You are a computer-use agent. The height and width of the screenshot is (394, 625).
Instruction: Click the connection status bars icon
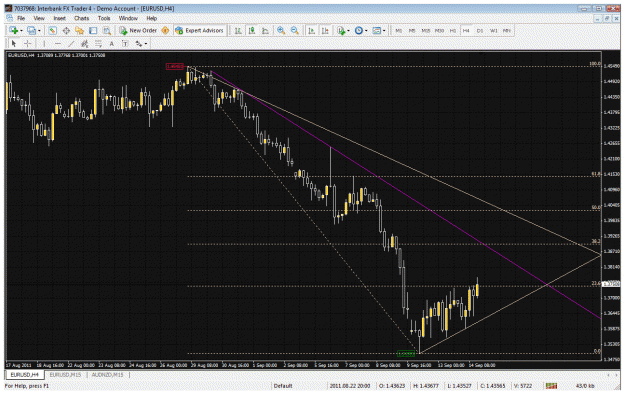click(x=551, y=386)
